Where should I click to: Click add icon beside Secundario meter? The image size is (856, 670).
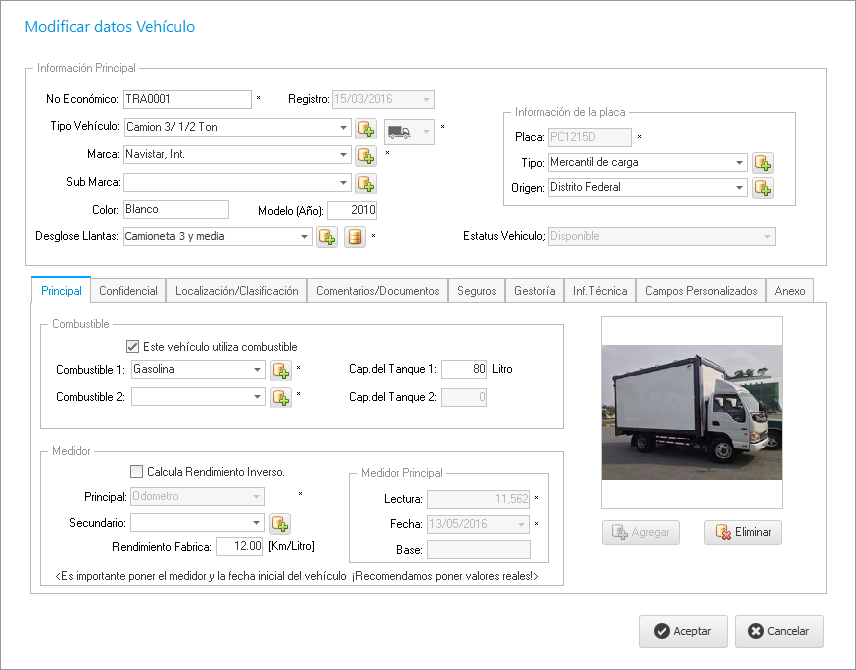click(x=280, y=523)
